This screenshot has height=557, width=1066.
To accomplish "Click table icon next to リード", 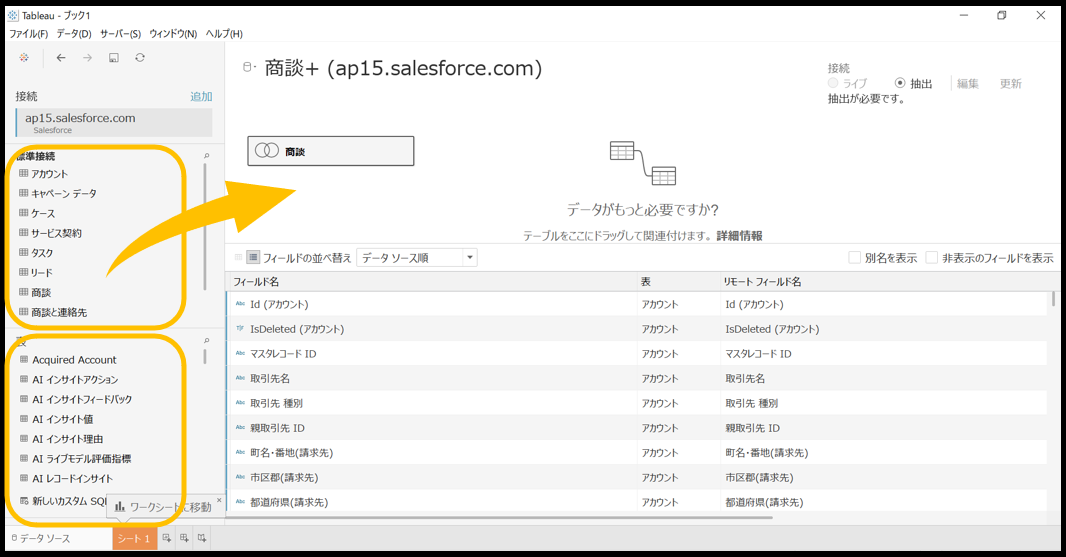I will point(24,272).
